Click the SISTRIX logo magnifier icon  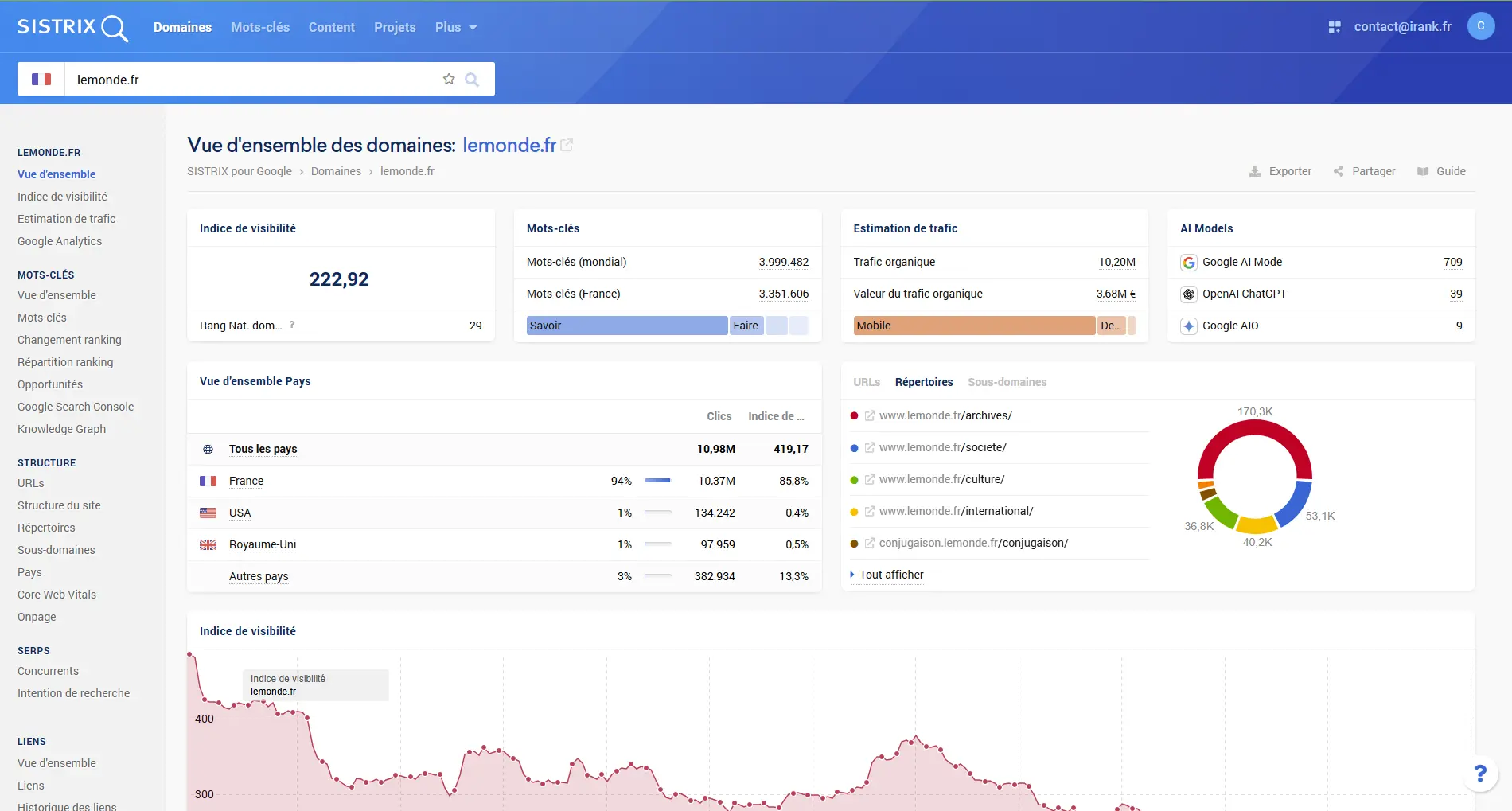(115, 28)
